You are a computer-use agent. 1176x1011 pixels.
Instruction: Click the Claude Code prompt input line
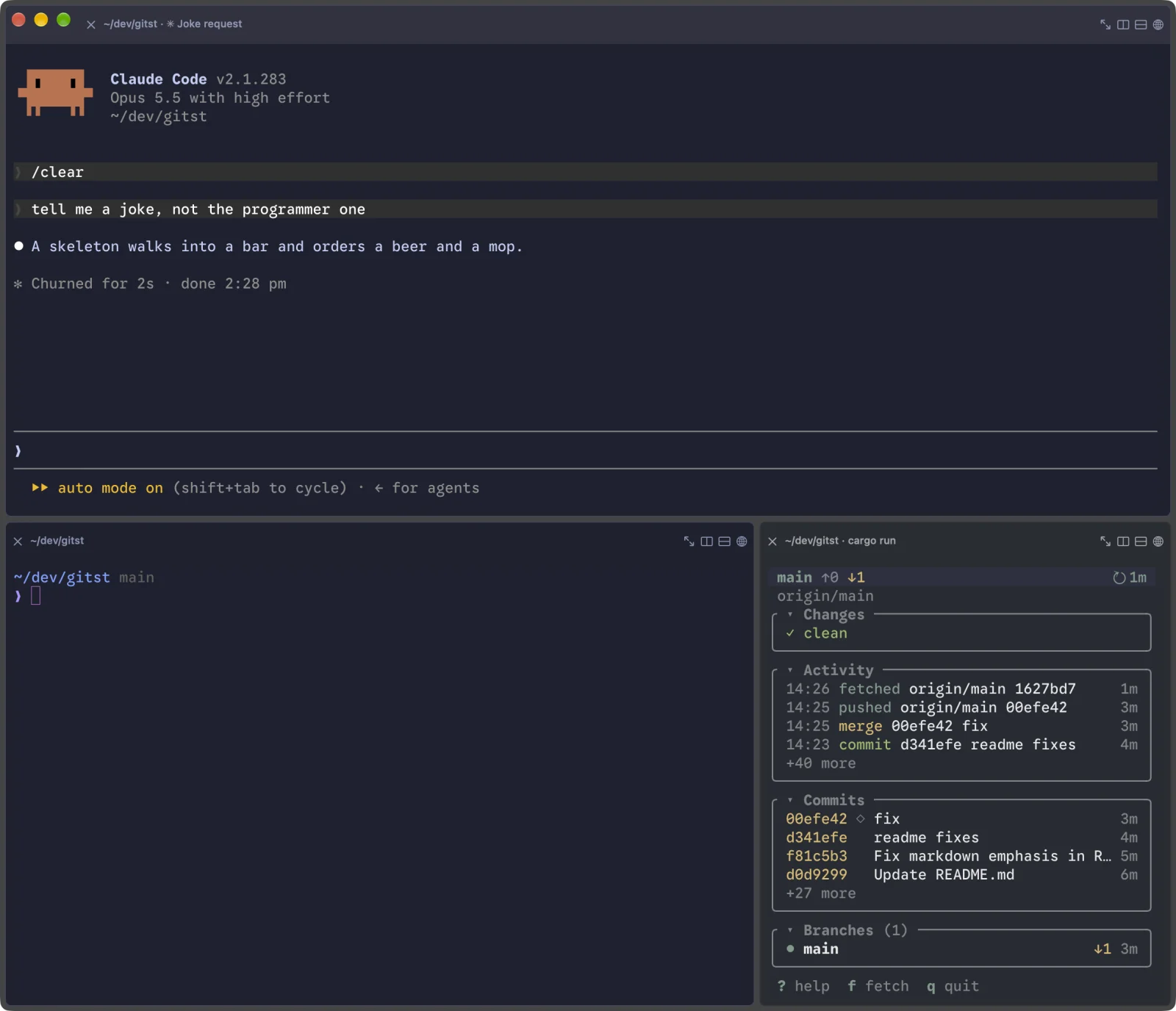click(x=585, y=450)
